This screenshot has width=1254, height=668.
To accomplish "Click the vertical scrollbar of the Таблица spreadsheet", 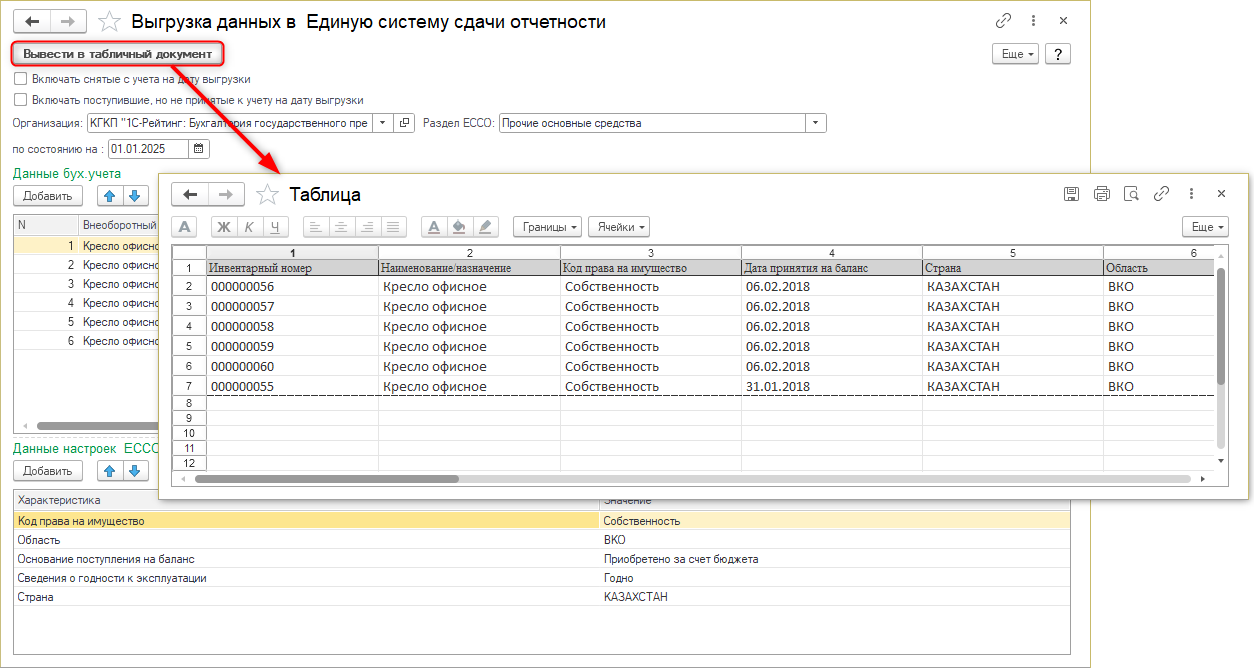I will pos(1220,326).
